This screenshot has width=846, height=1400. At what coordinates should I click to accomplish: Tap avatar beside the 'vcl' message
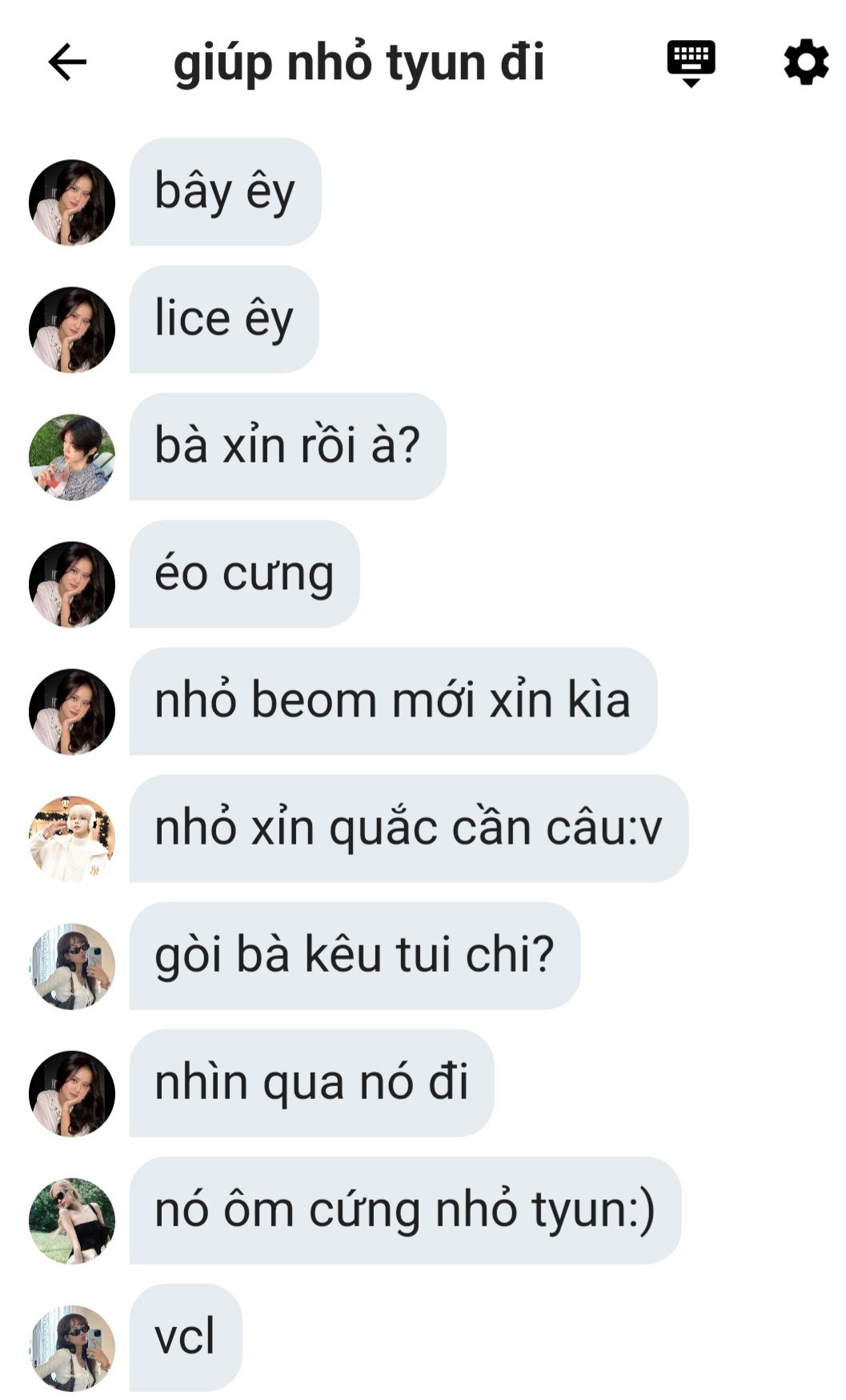point(72,1348)
